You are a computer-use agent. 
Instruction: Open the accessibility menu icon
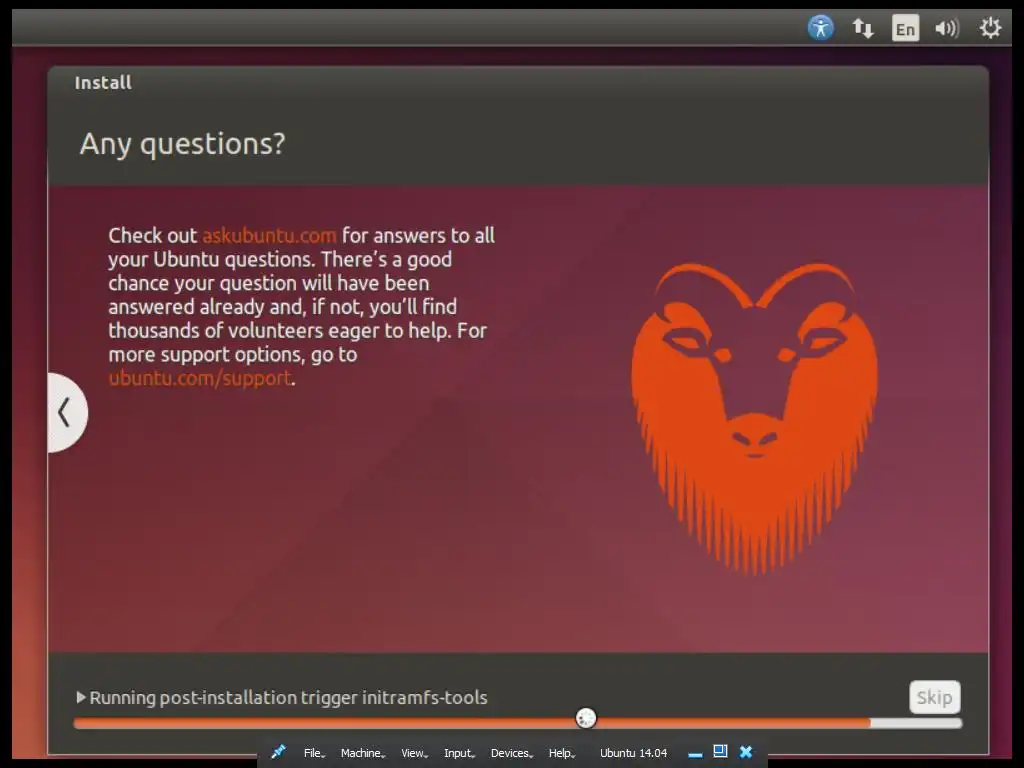tap(820, 28)
